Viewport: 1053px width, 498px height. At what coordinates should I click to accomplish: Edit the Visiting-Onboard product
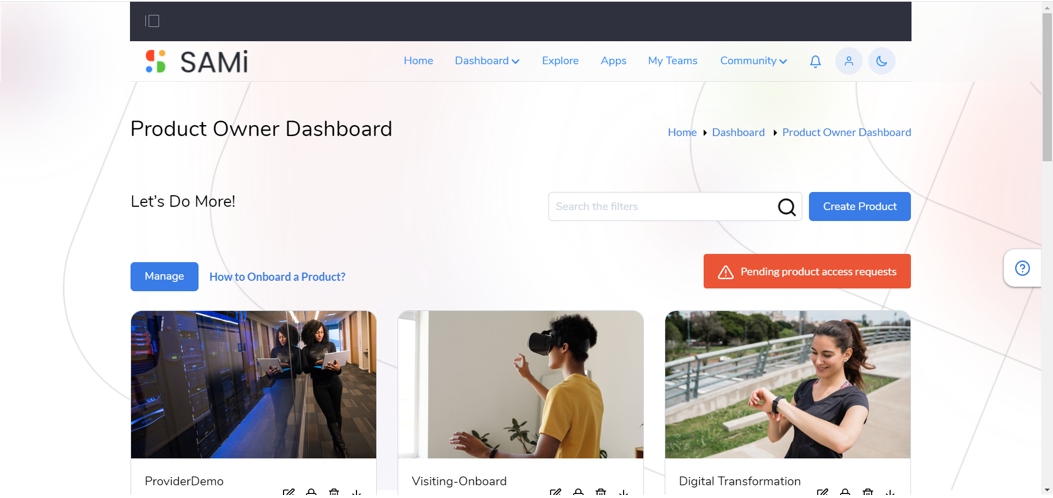[x=555, y=493]
